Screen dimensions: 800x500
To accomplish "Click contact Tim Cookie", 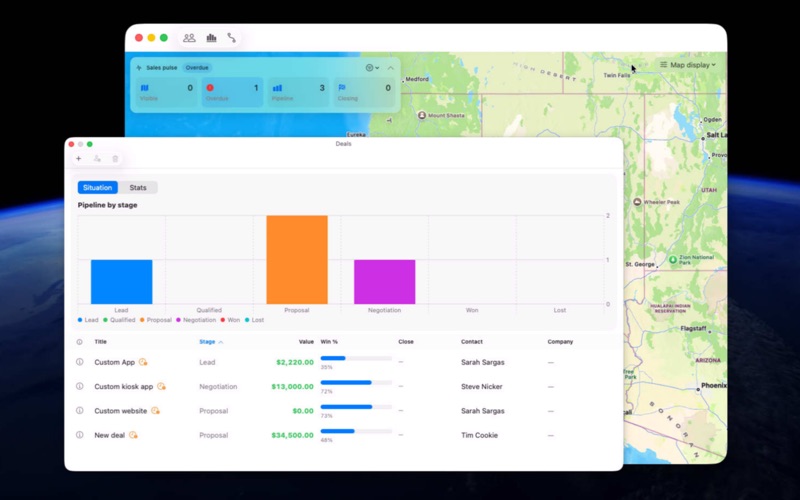I will [479, 435].
